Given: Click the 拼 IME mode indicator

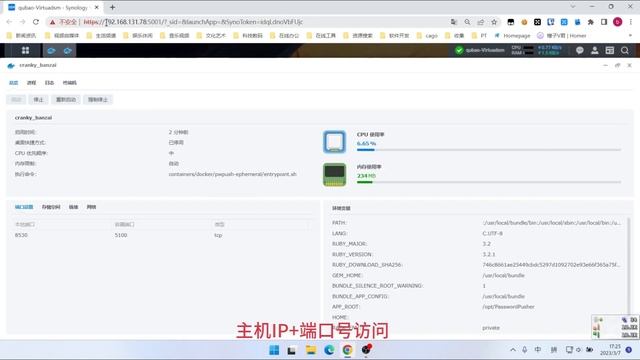Looking at the screenshot, I should (x=554, y=350).
